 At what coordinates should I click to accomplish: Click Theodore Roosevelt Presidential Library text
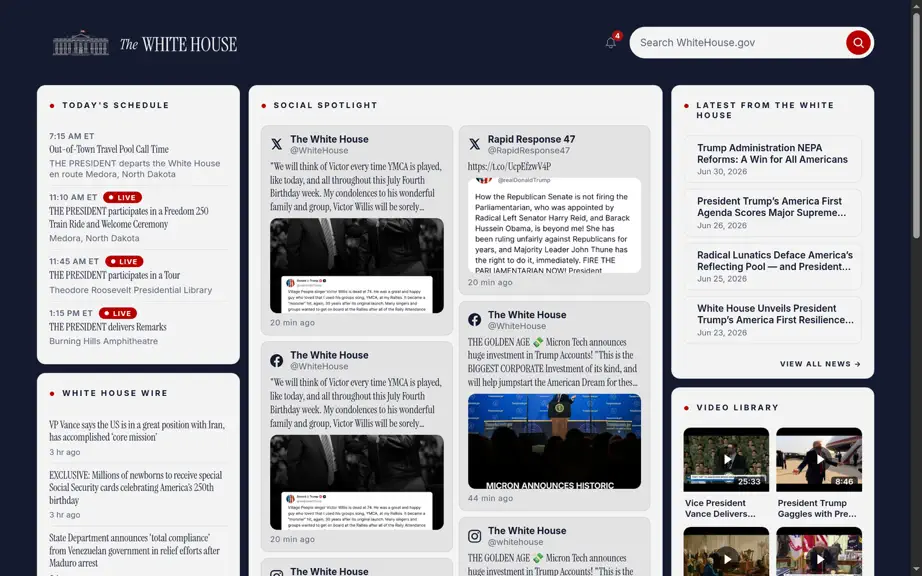tap(131, 290)
